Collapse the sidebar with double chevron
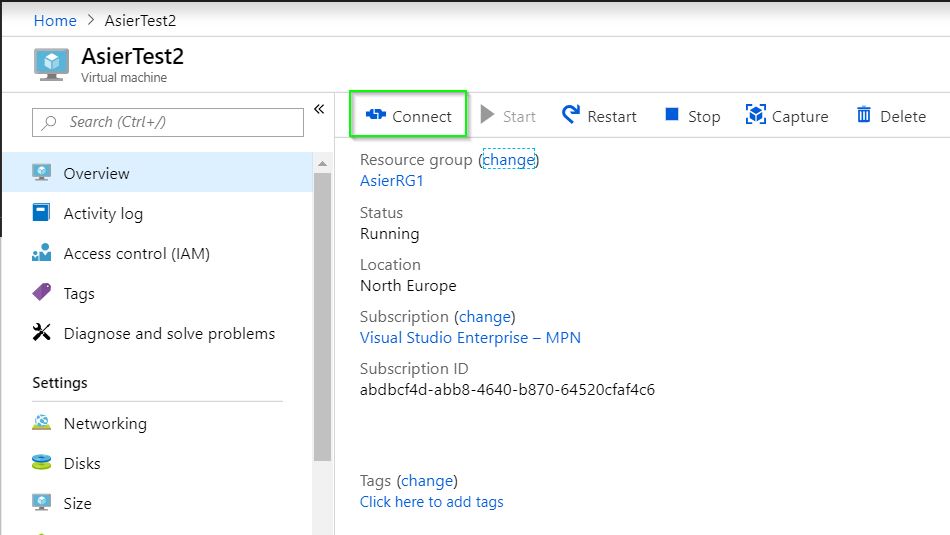The image size is (950, 535). (319, 109)
